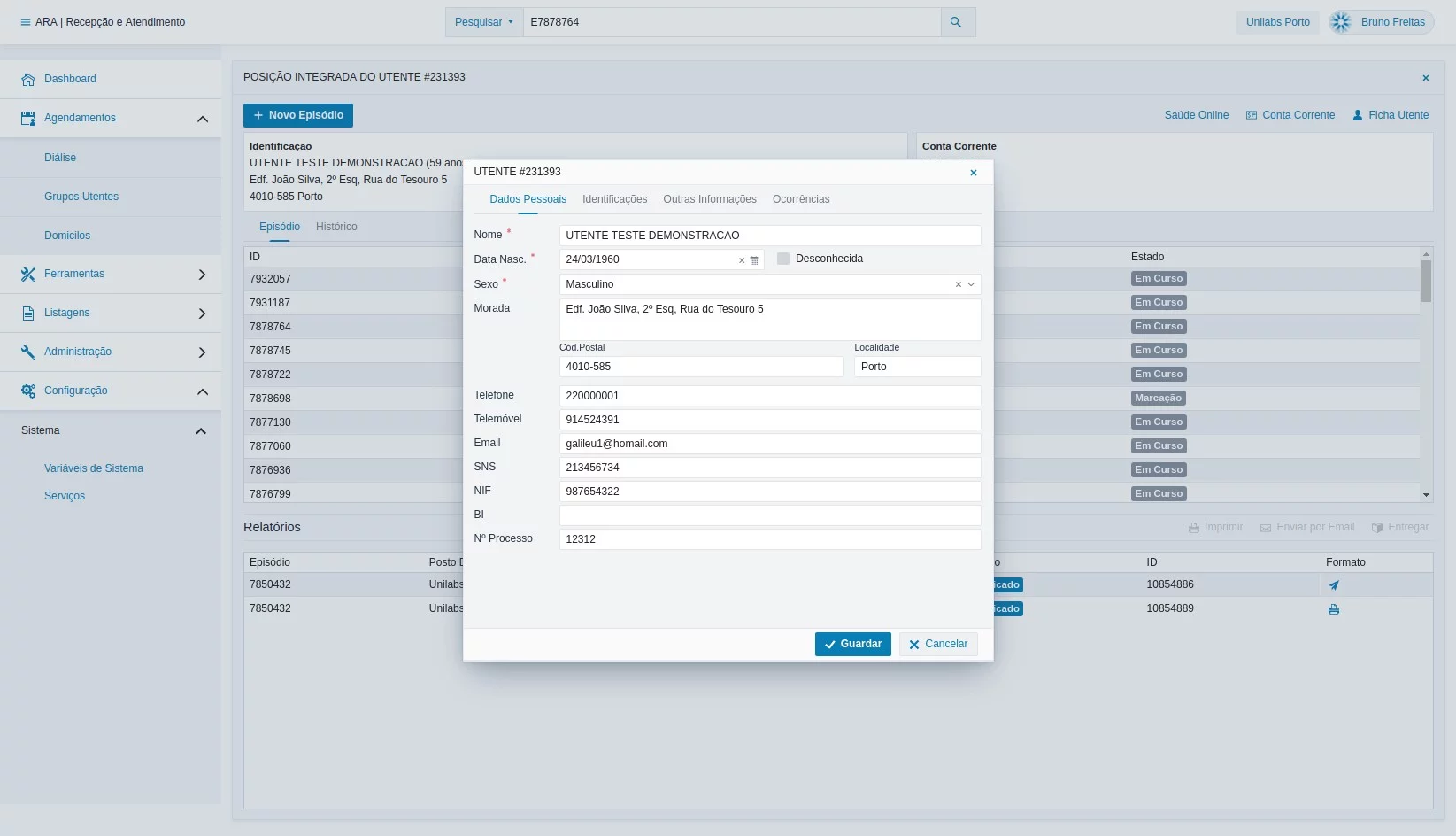This screenshot has width=1456, height=836.
Task: Click the search magnifier button
Action: [956, 22]
